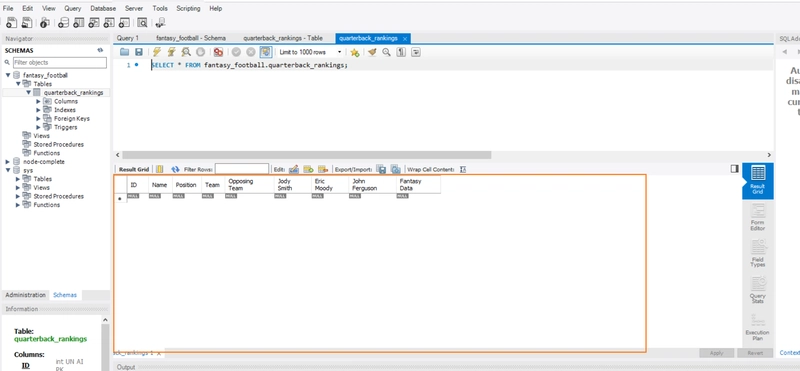Roll back the current transaction
Image resolution: width=800 pixels, height=371 pixels.
coord(251,52)
